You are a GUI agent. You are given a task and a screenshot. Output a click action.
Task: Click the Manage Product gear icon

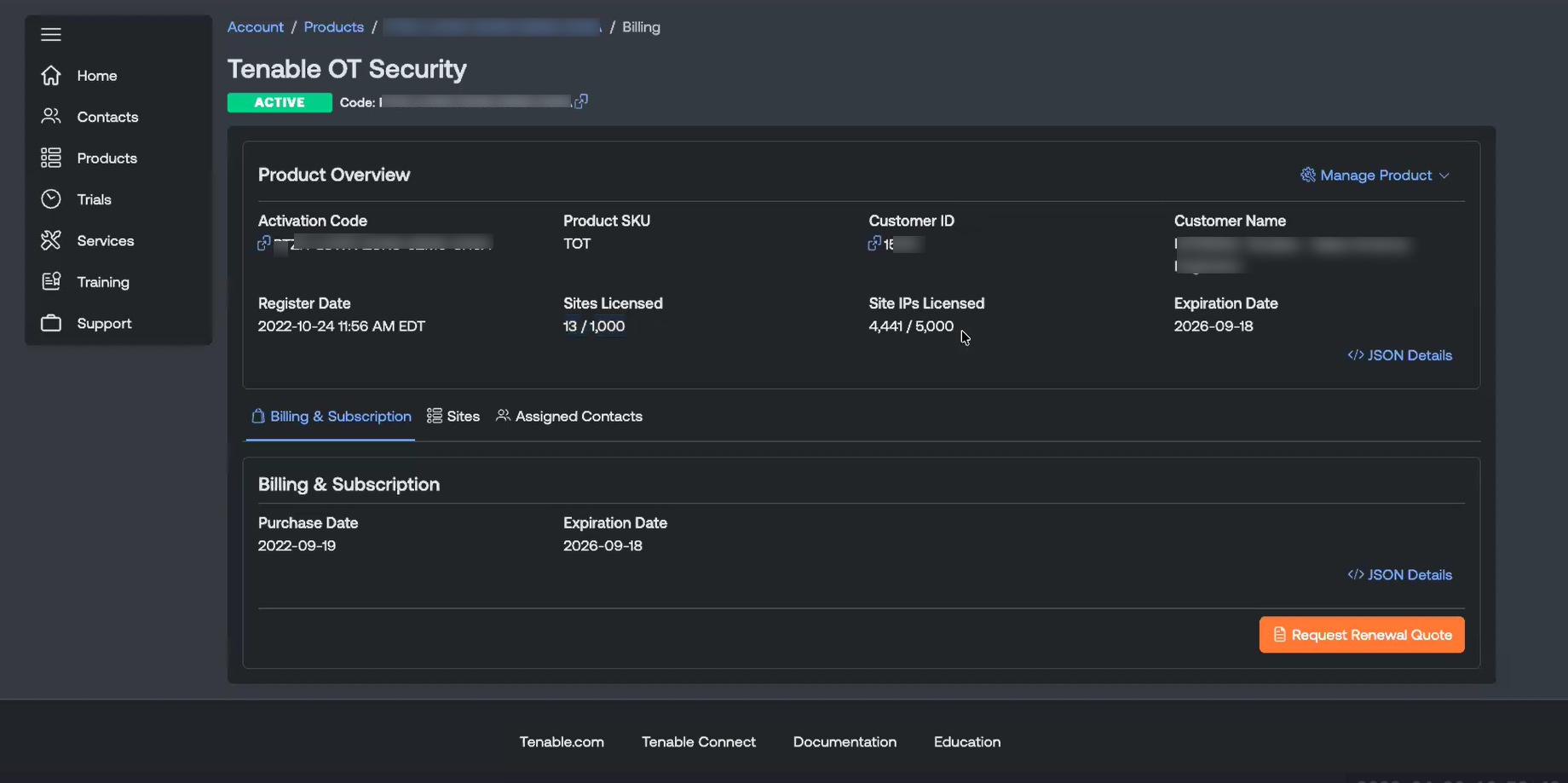pyautogui.click(x=1308, y=175)
